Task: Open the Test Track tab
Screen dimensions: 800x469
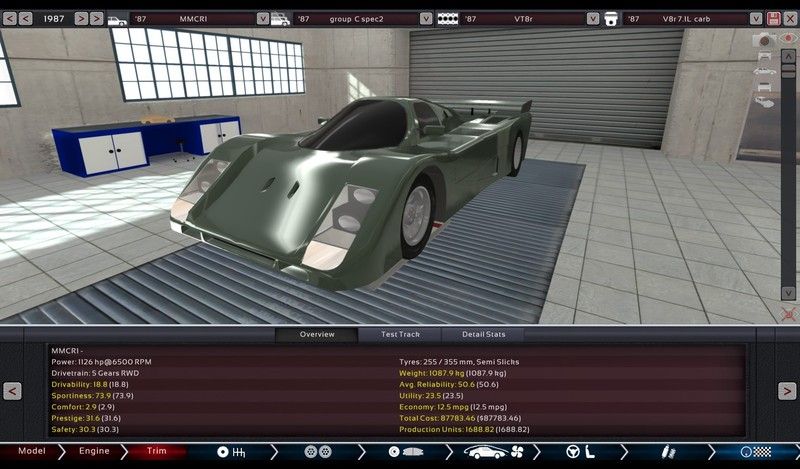Action: pyautogui.click(x=400, y=334)
